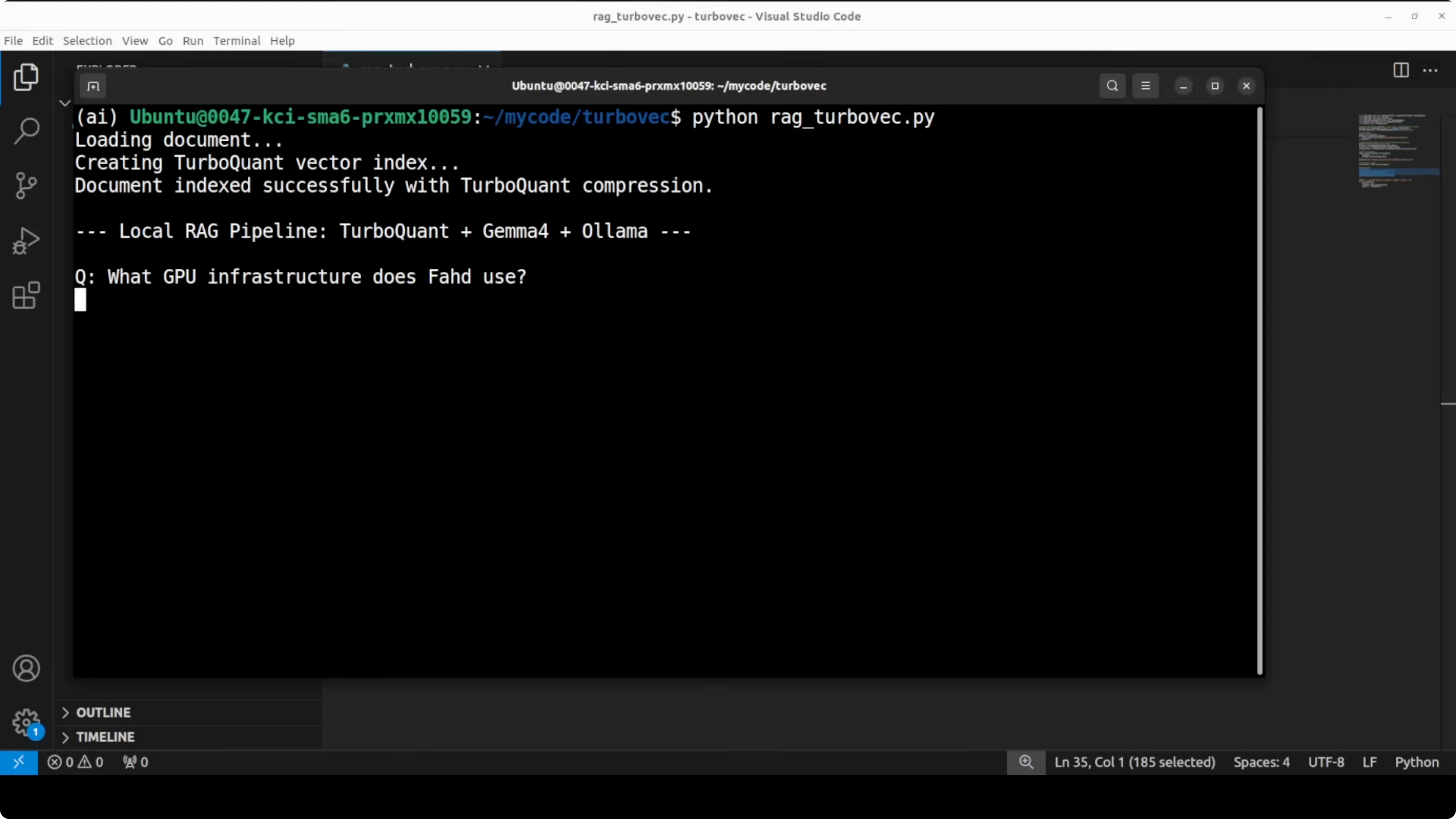
Task: Open the editor More Actions ellipsis
Action: 1430,71
